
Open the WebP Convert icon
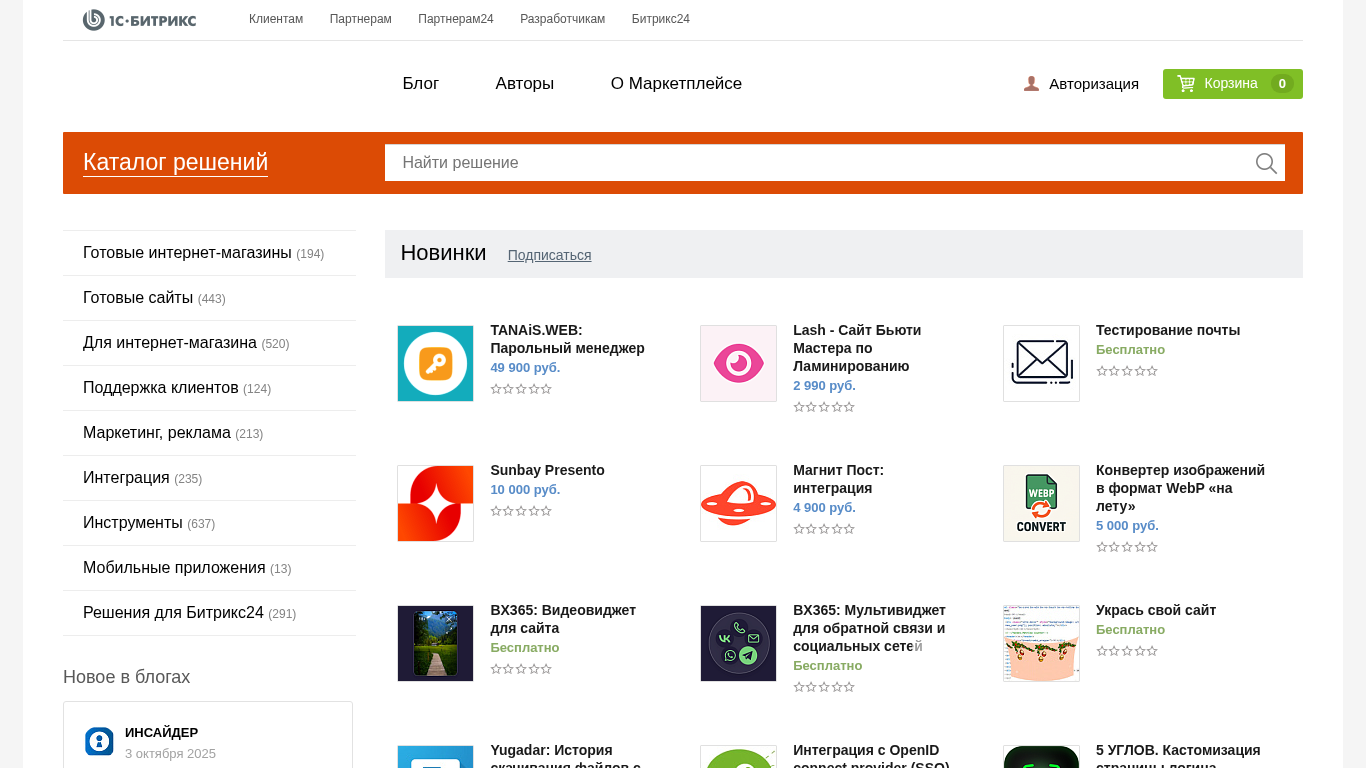click(1041, 504)
